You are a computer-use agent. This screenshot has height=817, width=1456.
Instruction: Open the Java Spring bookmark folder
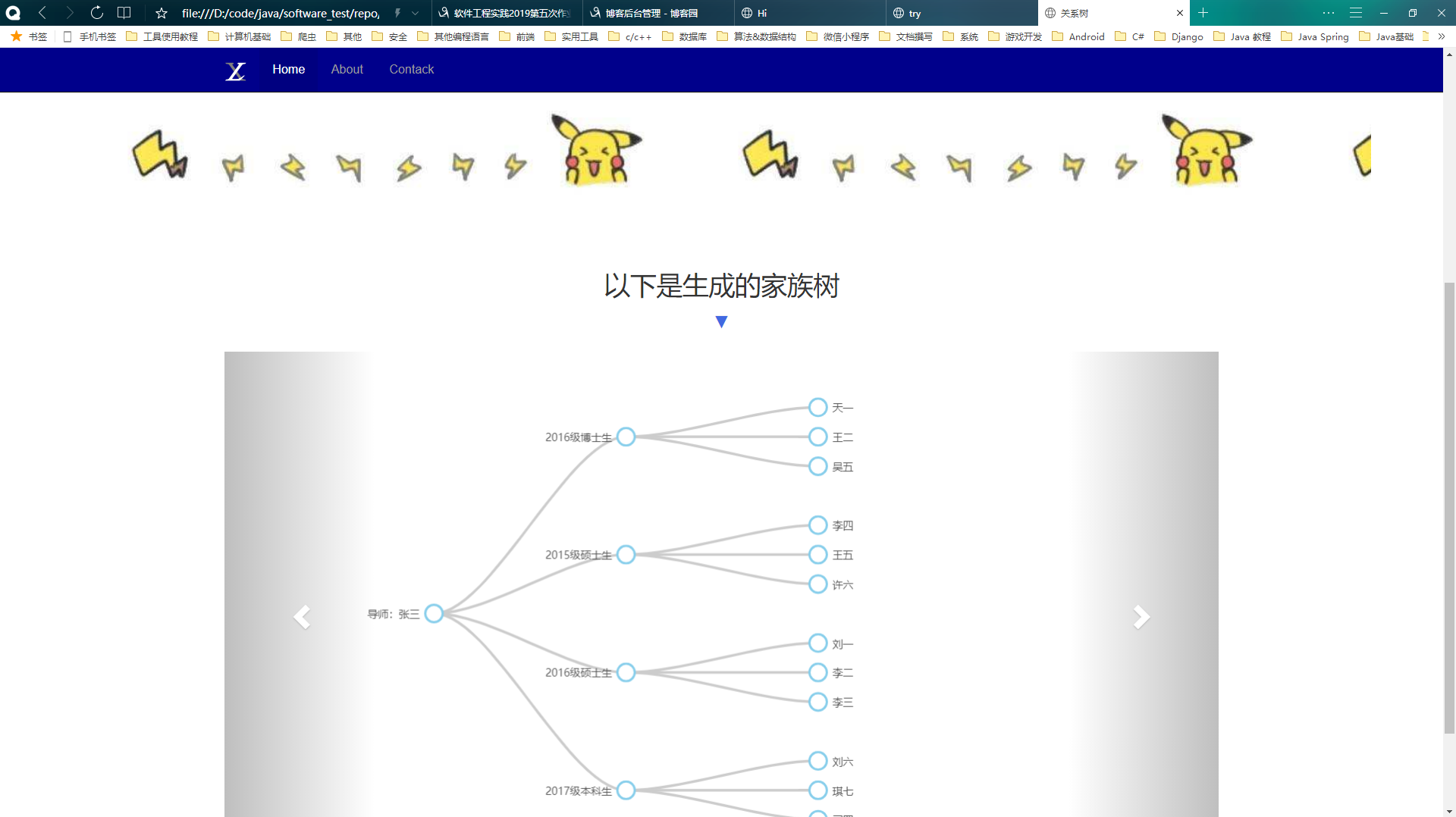point(1314,36)
